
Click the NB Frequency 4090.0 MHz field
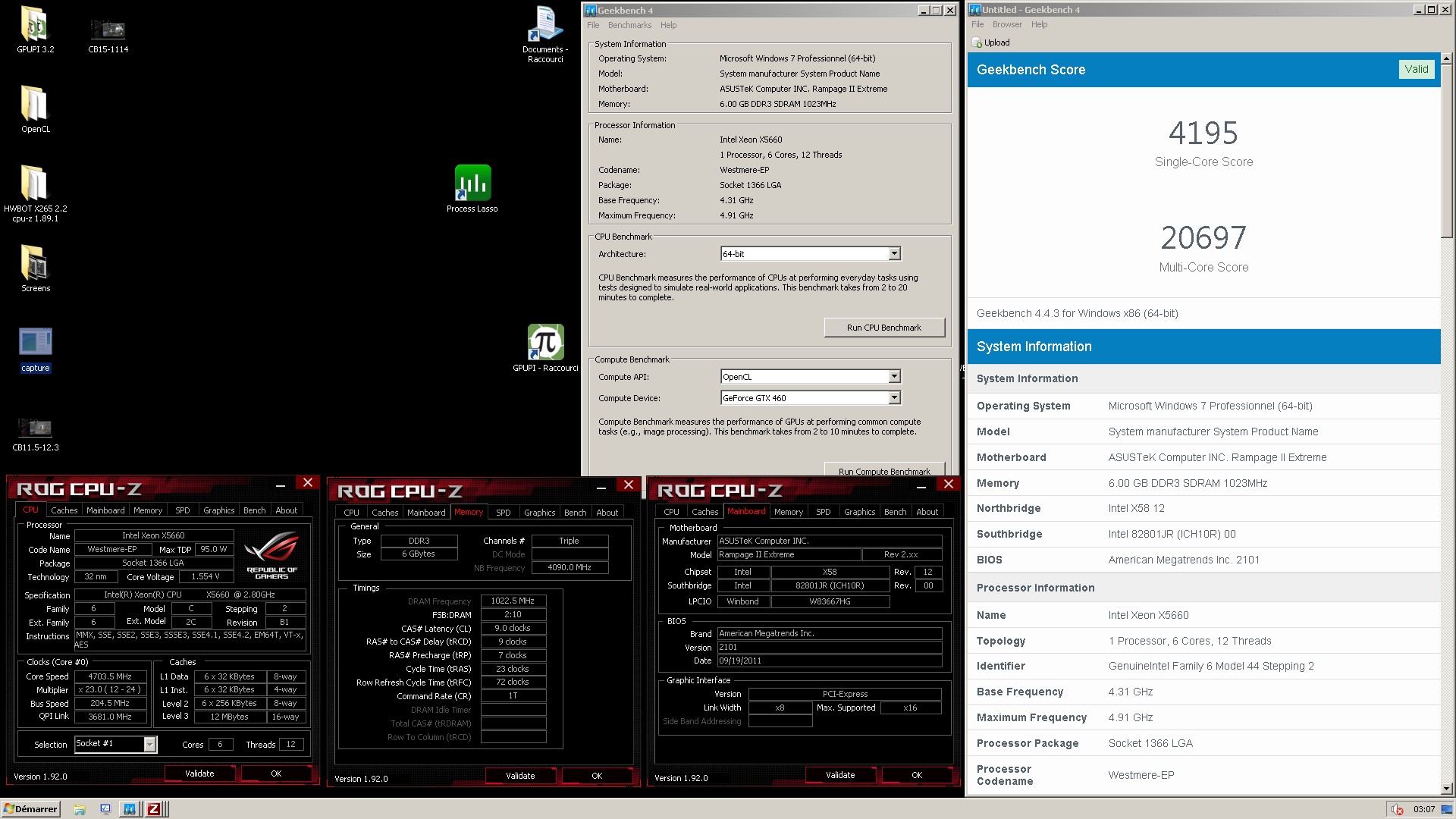click(x=570, y=567)
